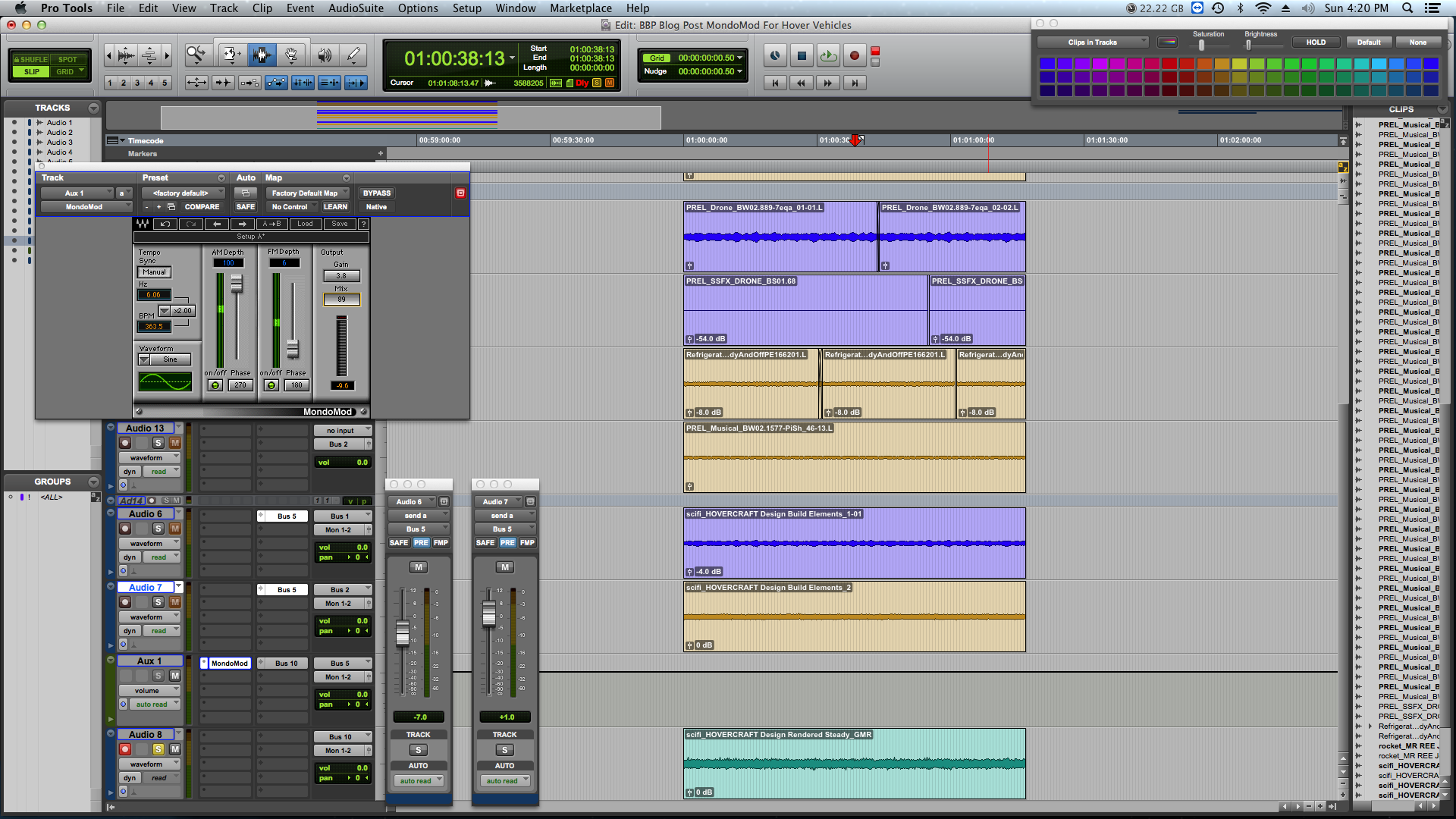Open Audio 13 waveform view selector

(149, 458)
